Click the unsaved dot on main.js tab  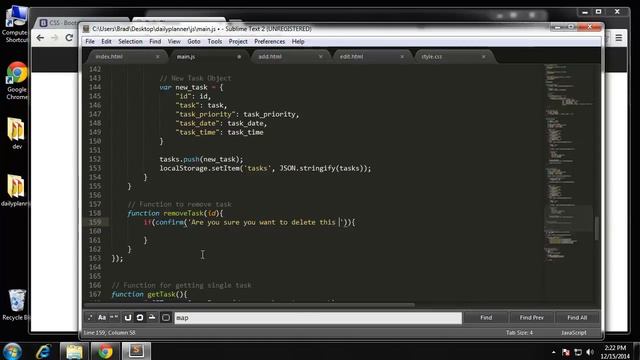tap(239, 57)
